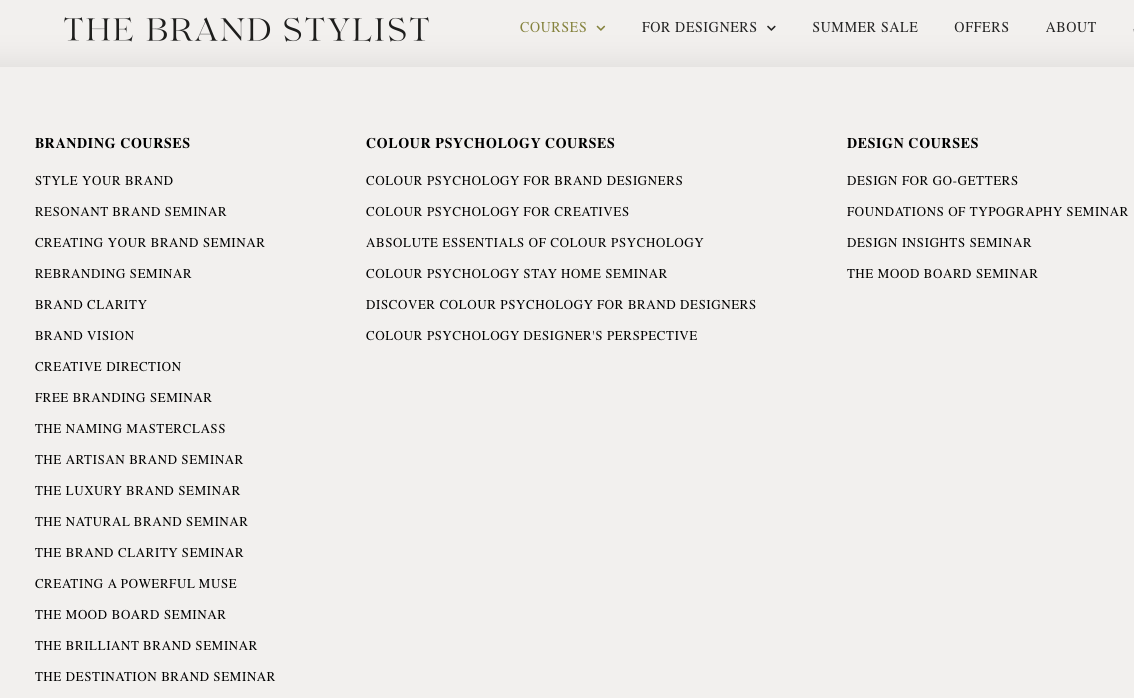Open the Summer Sale menu item
Image resolution: width=1134 pixels, height=698 pixels.
click(864, 28)
